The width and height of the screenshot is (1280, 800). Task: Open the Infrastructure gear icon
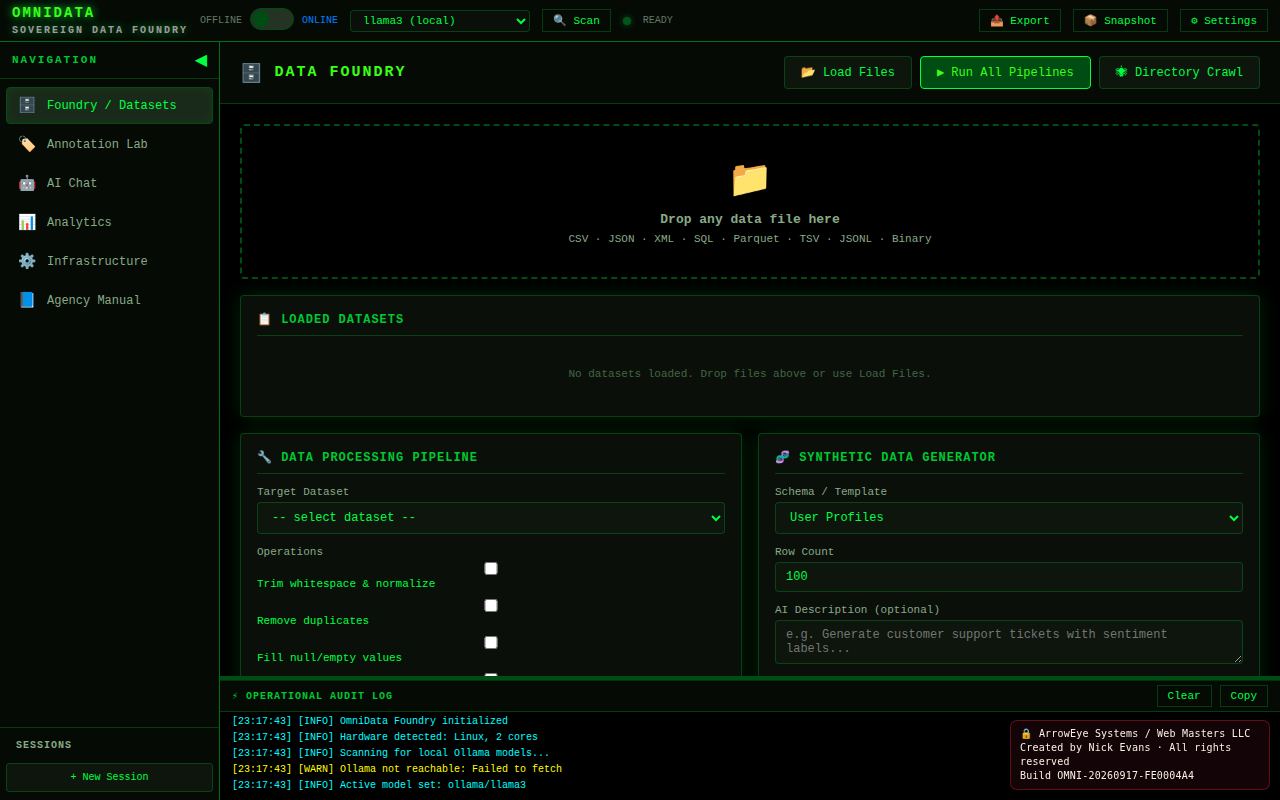pyautogui.click(x=27, y=261)
